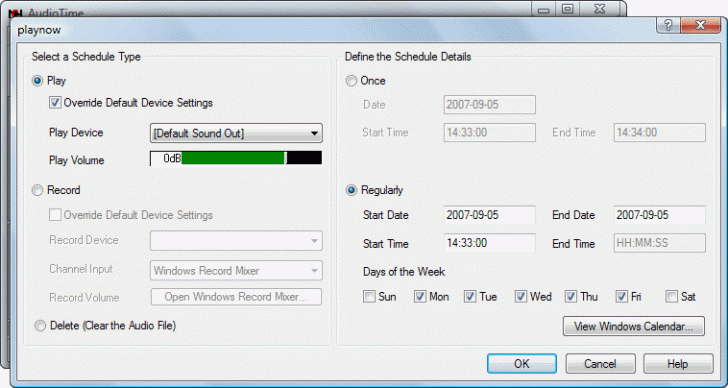Maximize the AudioTime background window
The height and width of the screenshot is (388, 728).
coord(567,9)
